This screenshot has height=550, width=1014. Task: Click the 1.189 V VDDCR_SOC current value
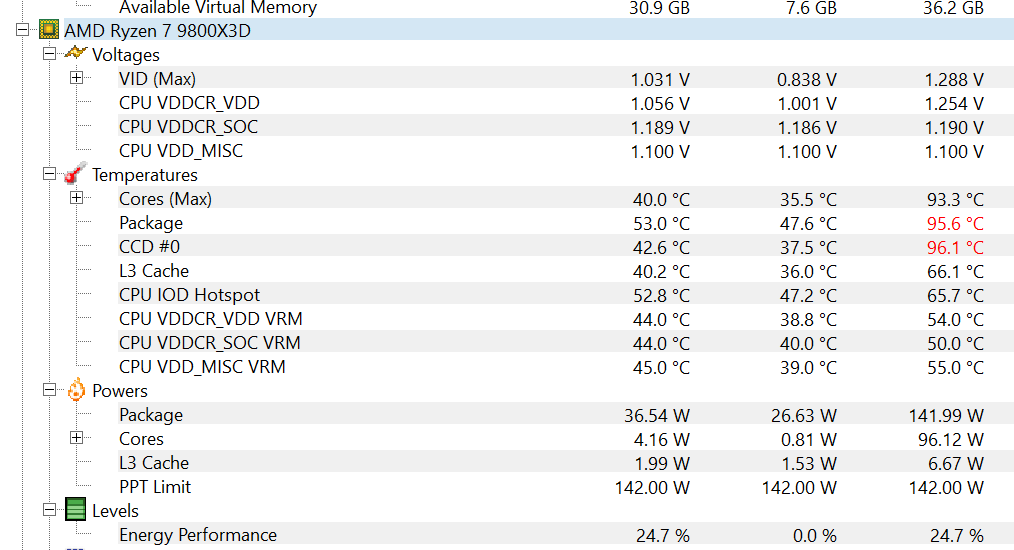[660, 127]
